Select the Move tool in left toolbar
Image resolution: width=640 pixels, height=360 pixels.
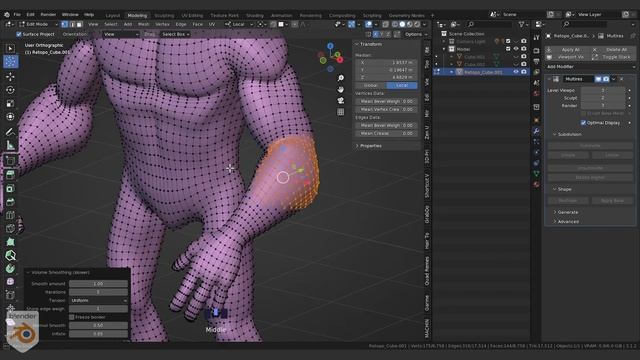pyautogui.click(x=11, y=76)
